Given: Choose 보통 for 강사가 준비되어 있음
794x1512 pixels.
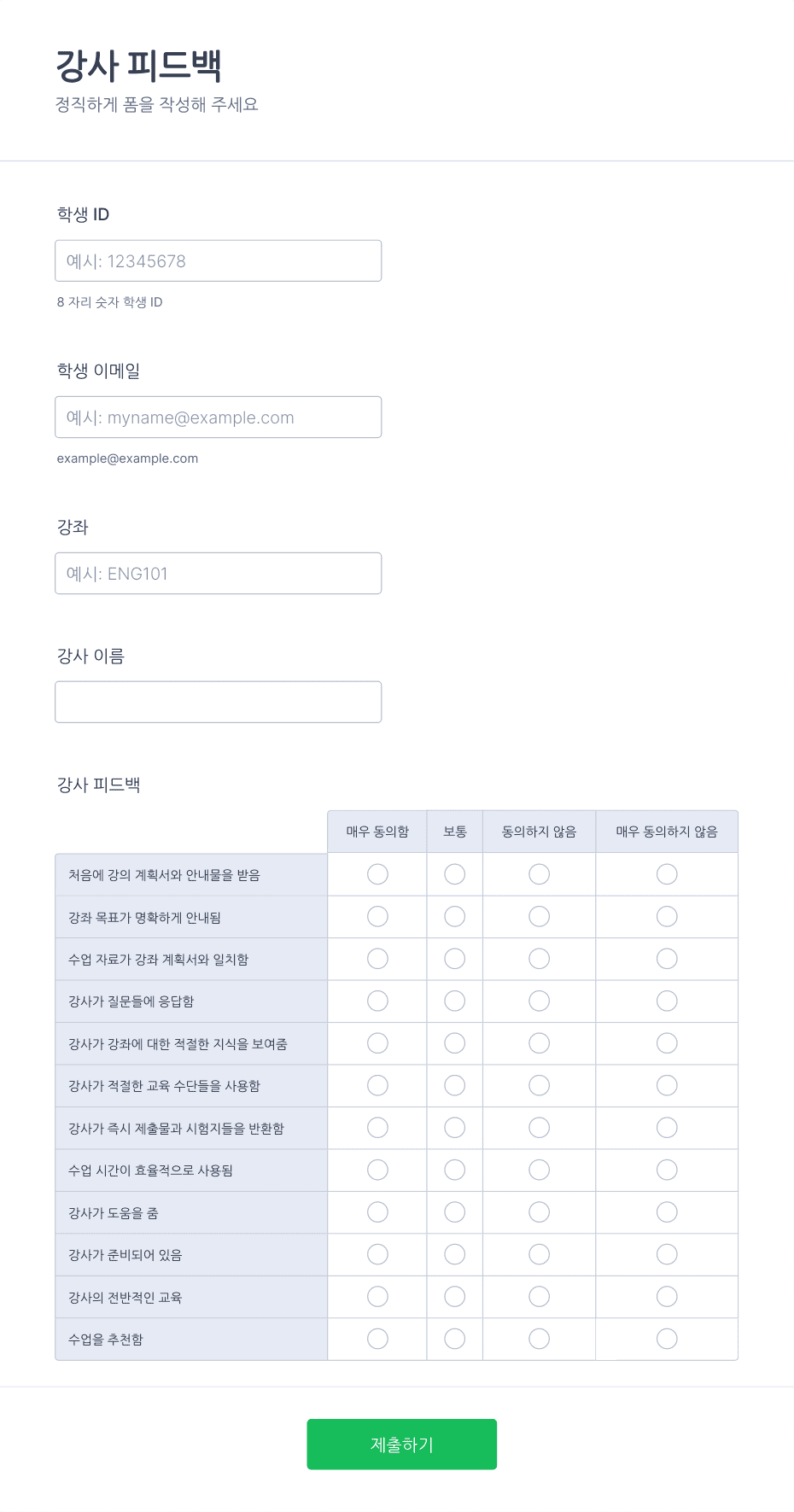Looking at the screenshot, I should pos(455,1254).
